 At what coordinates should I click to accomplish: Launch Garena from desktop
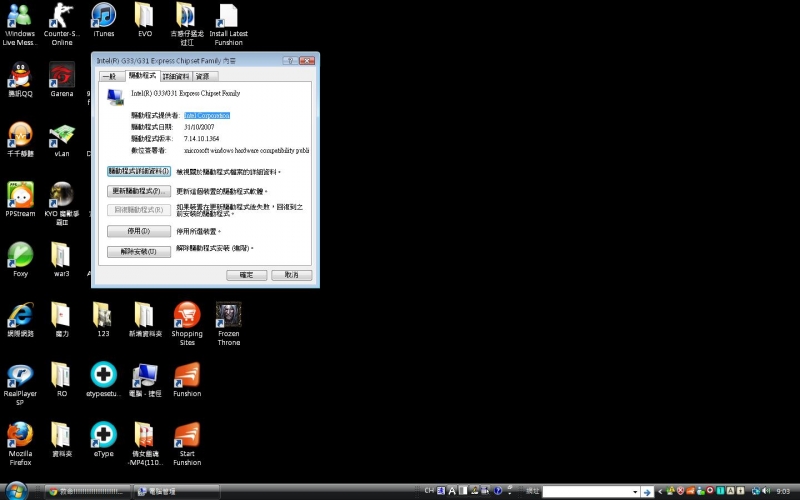tap(62, 80)
